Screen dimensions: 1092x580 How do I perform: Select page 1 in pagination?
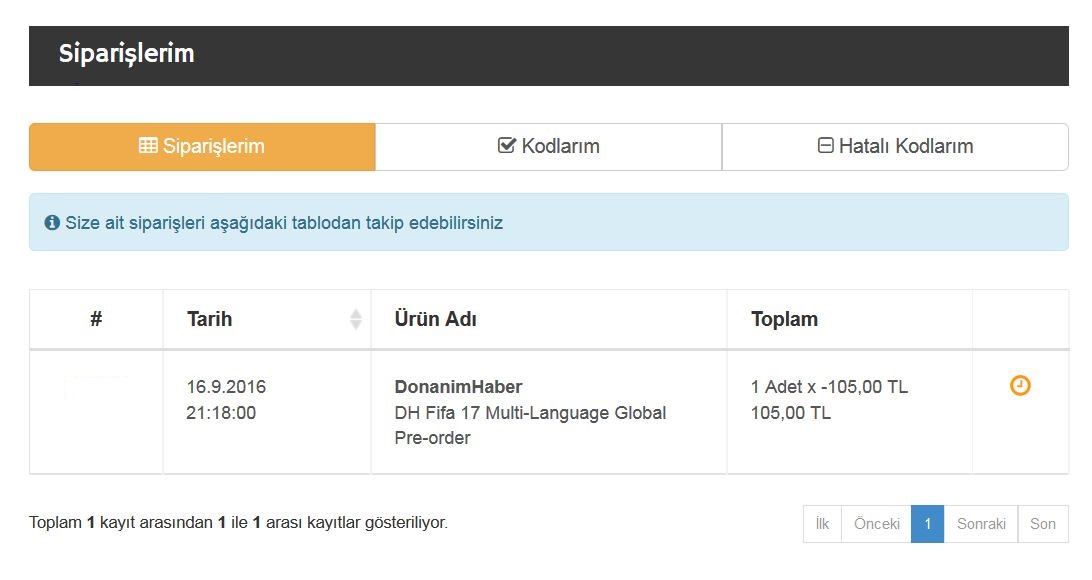tap(927, 524)
